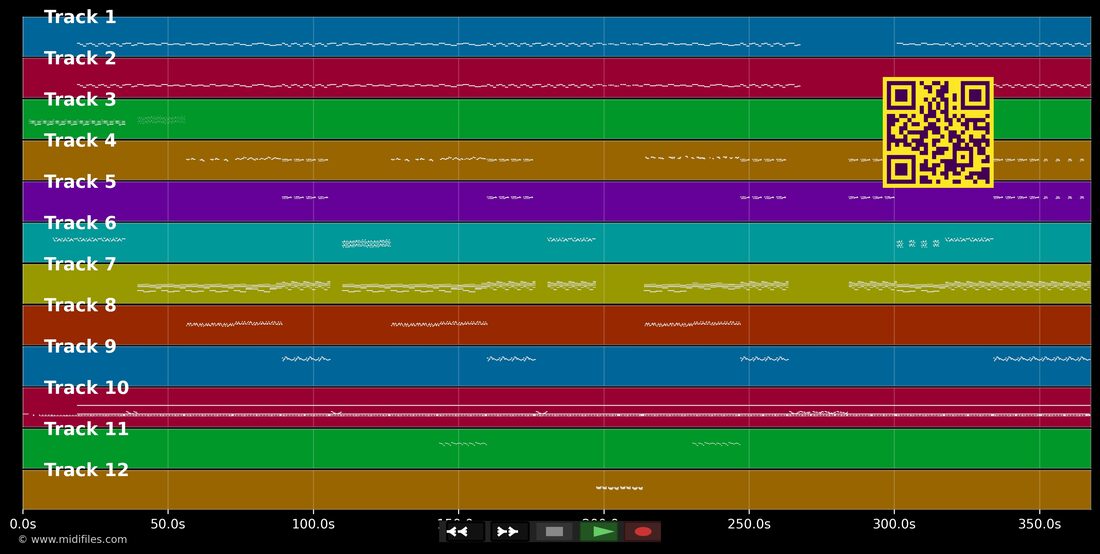Click the 250.0s timeline marker
The height and width of the screenshot is (554, 1100).
click(x=749, y=524)
